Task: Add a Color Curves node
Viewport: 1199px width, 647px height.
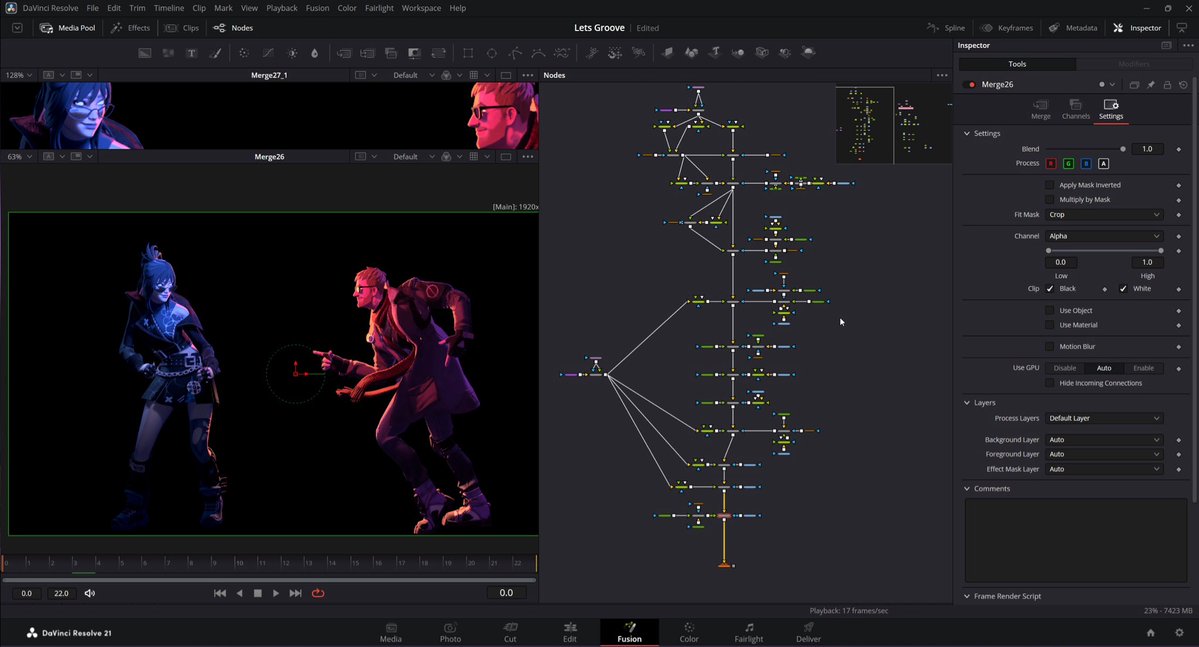Action: pyautogui.click(x=268, y=53)
